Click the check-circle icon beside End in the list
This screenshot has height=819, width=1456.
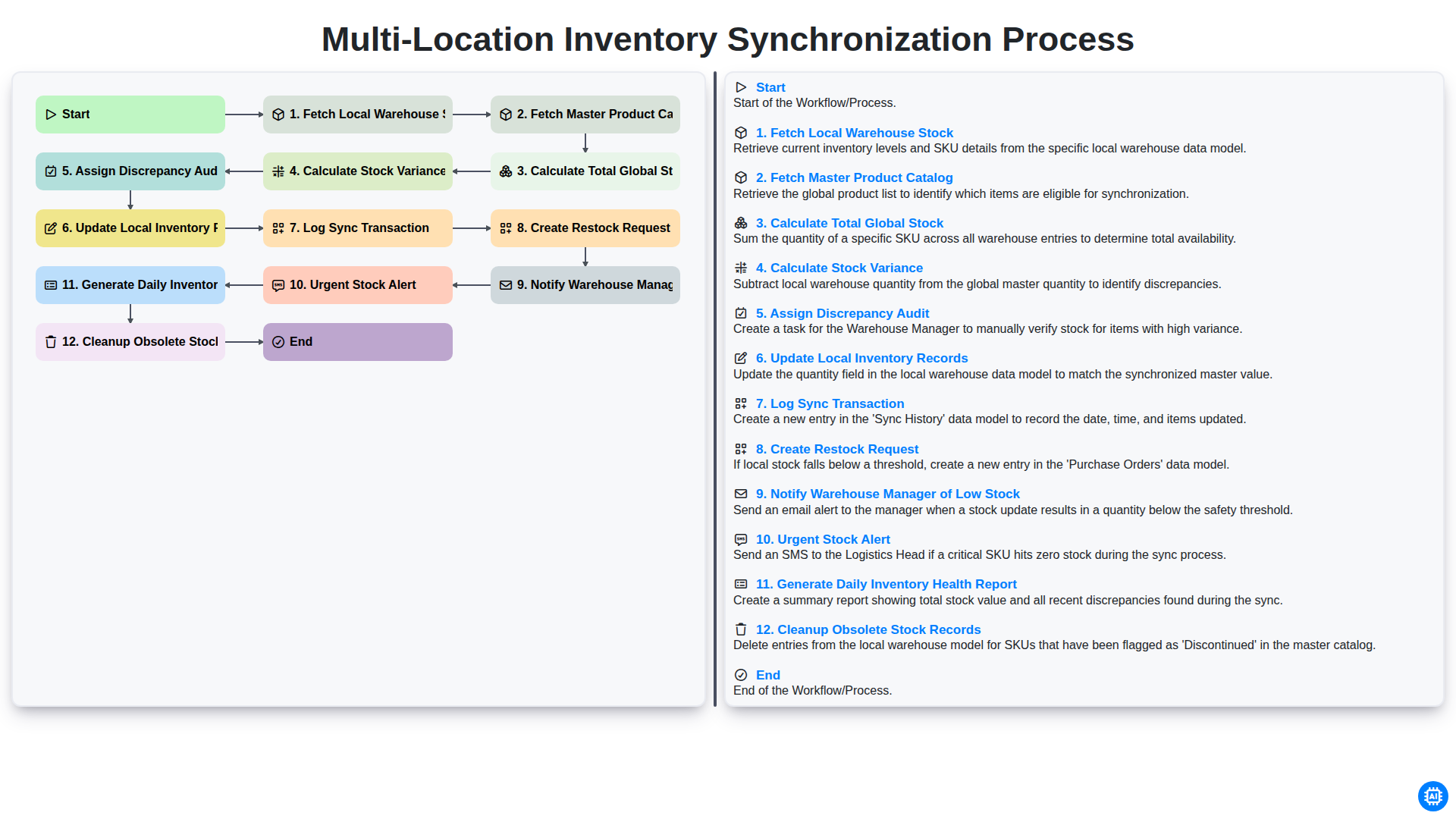click(741, 675)
